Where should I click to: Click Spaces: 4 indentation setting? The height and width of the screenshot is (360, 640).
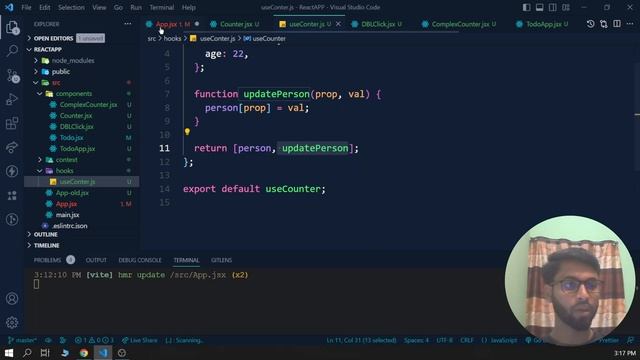click(x=416, y=340)
